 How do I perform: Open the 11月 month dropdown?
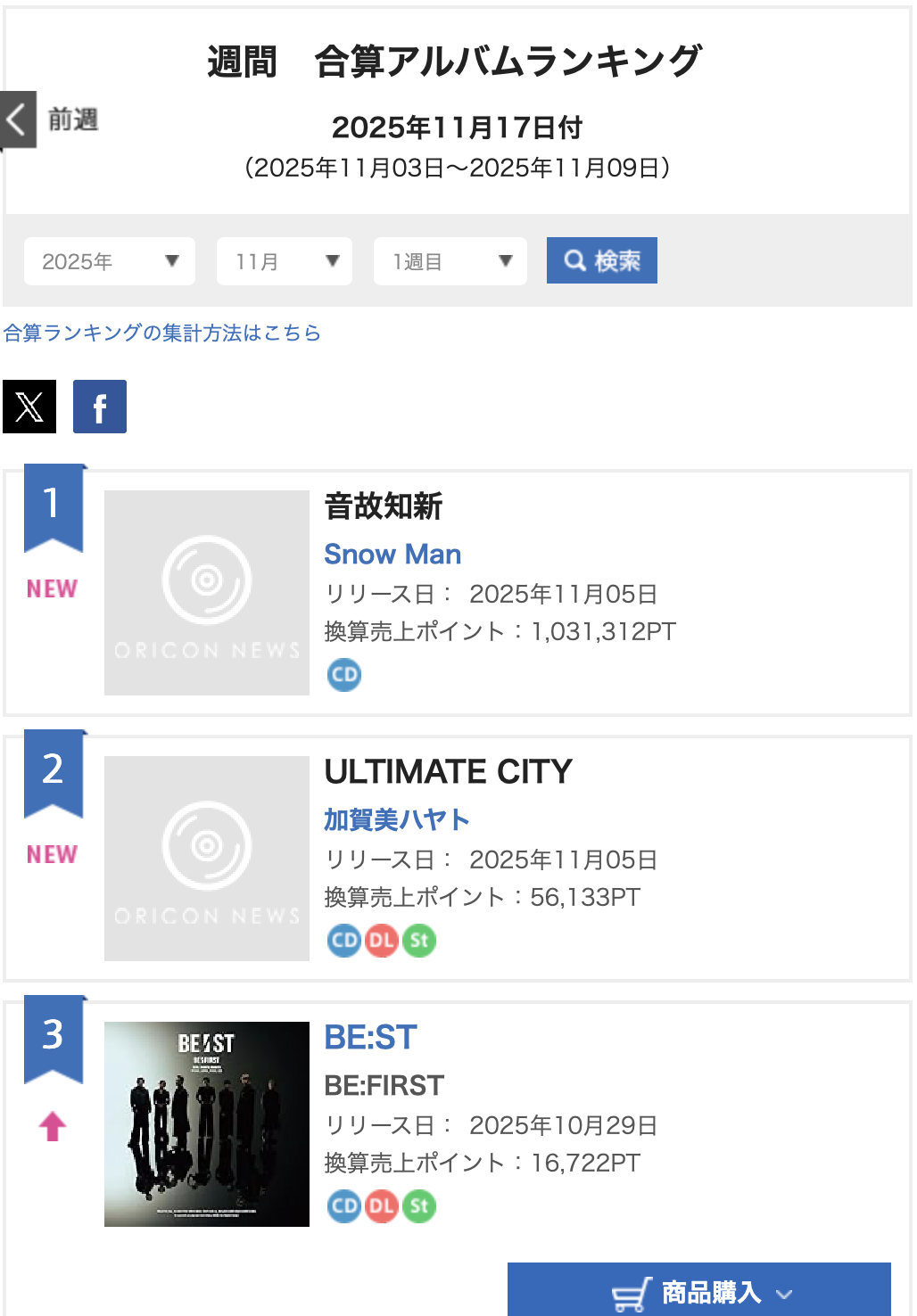[x=284, y=261]
